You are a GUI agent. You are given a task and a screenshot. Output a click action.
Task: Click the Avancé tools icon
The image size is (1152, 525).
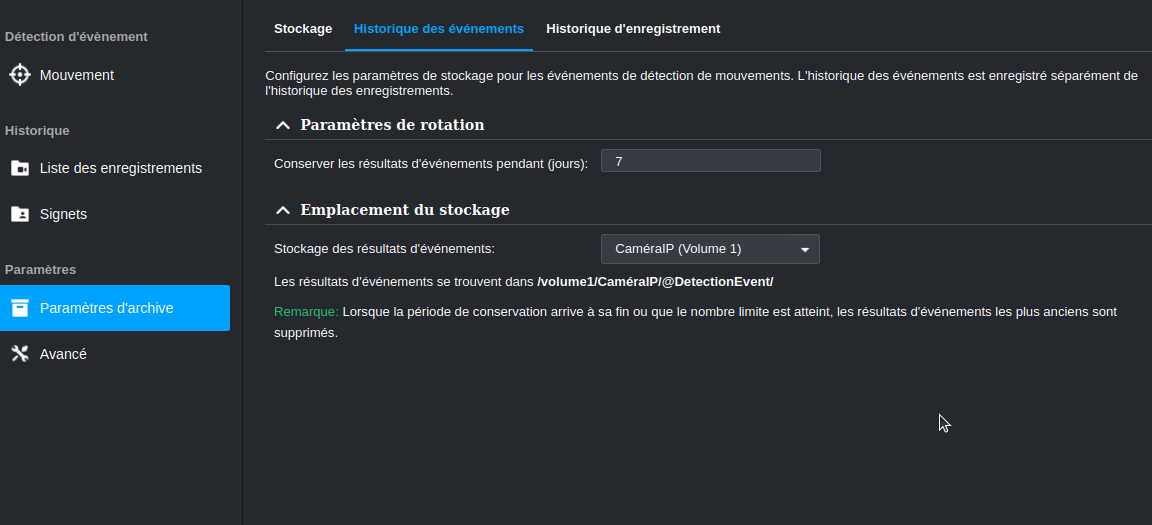point(20,354)
